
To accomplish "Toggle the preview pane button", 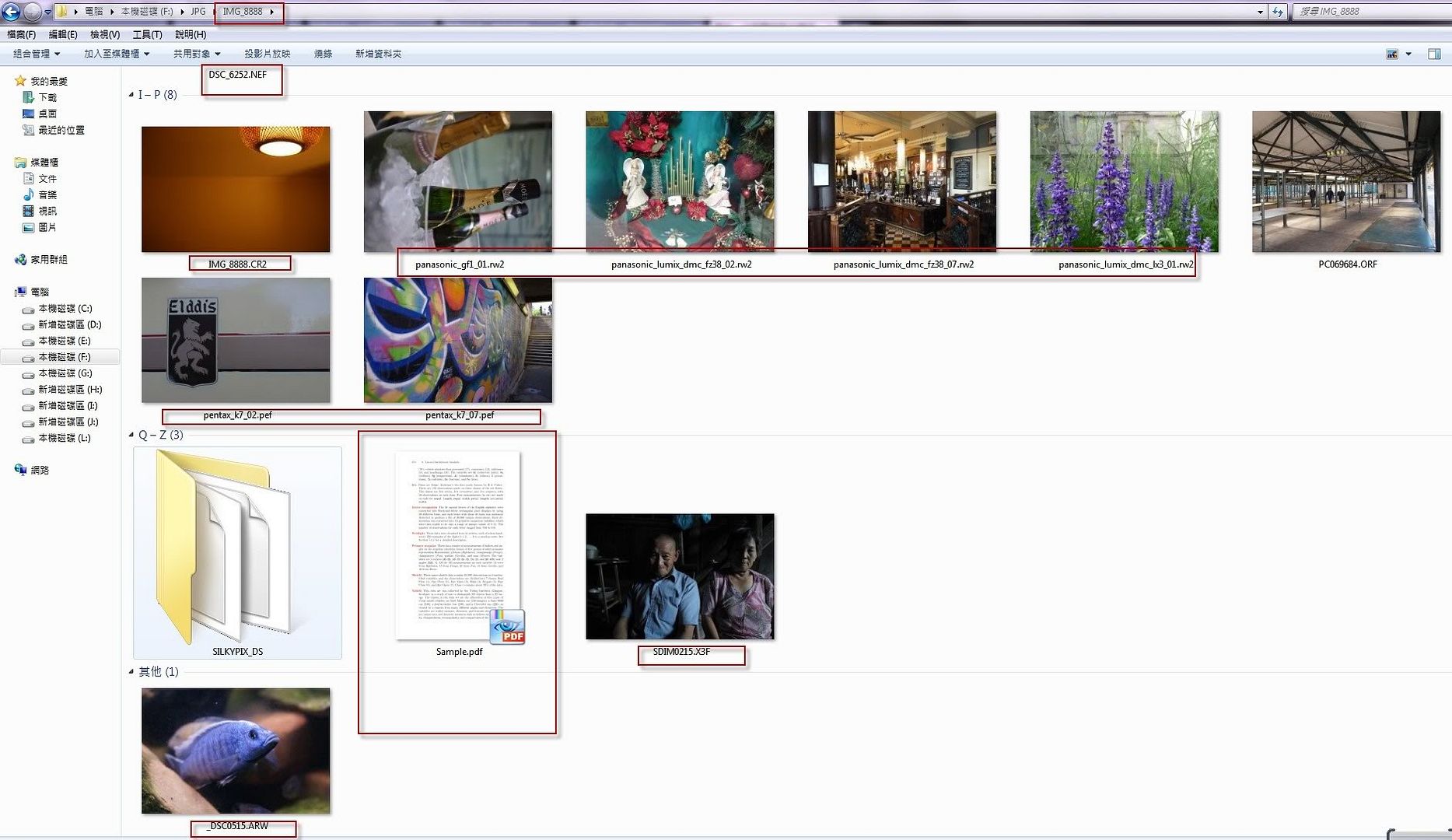I will (x=1434, y=54).
